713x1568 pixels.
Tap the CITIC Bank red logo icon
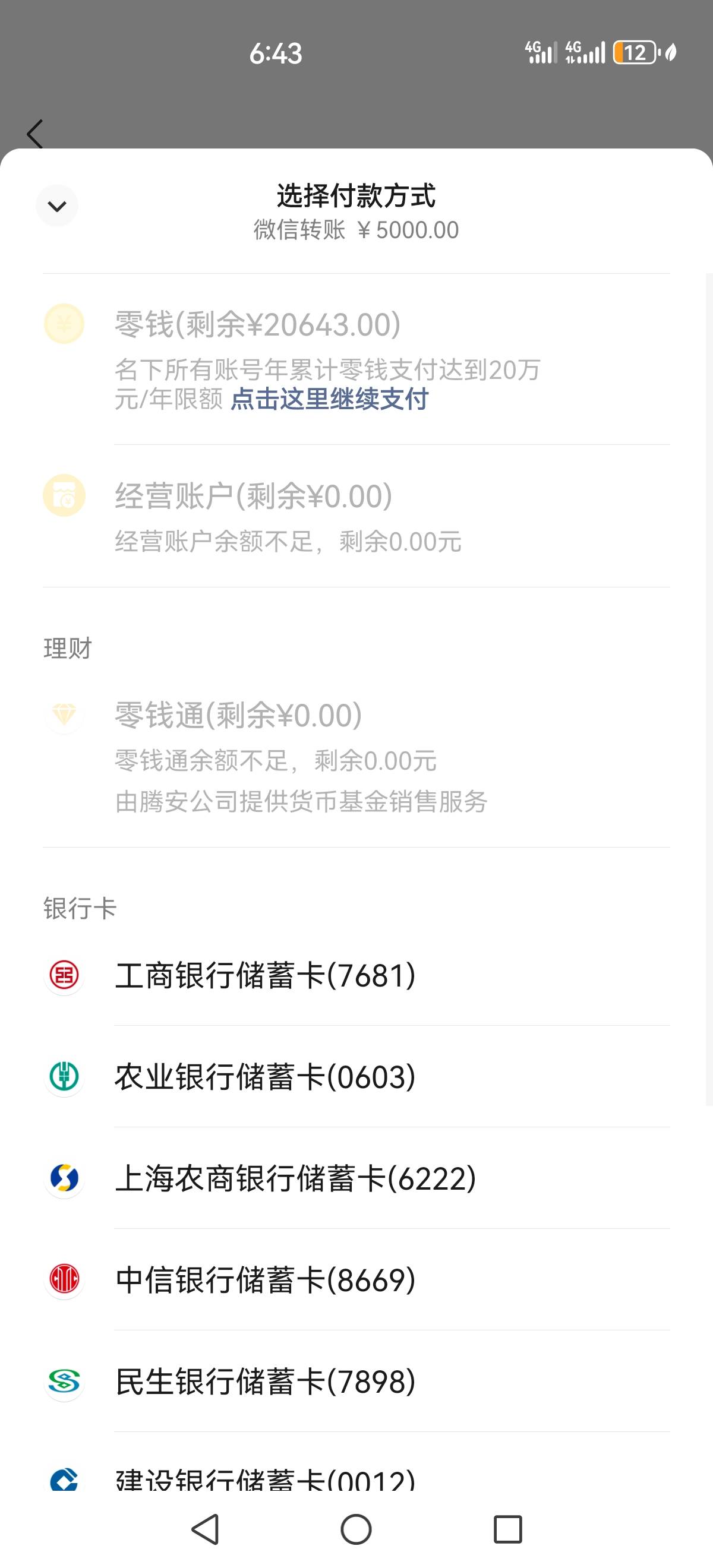(64, 1279)
